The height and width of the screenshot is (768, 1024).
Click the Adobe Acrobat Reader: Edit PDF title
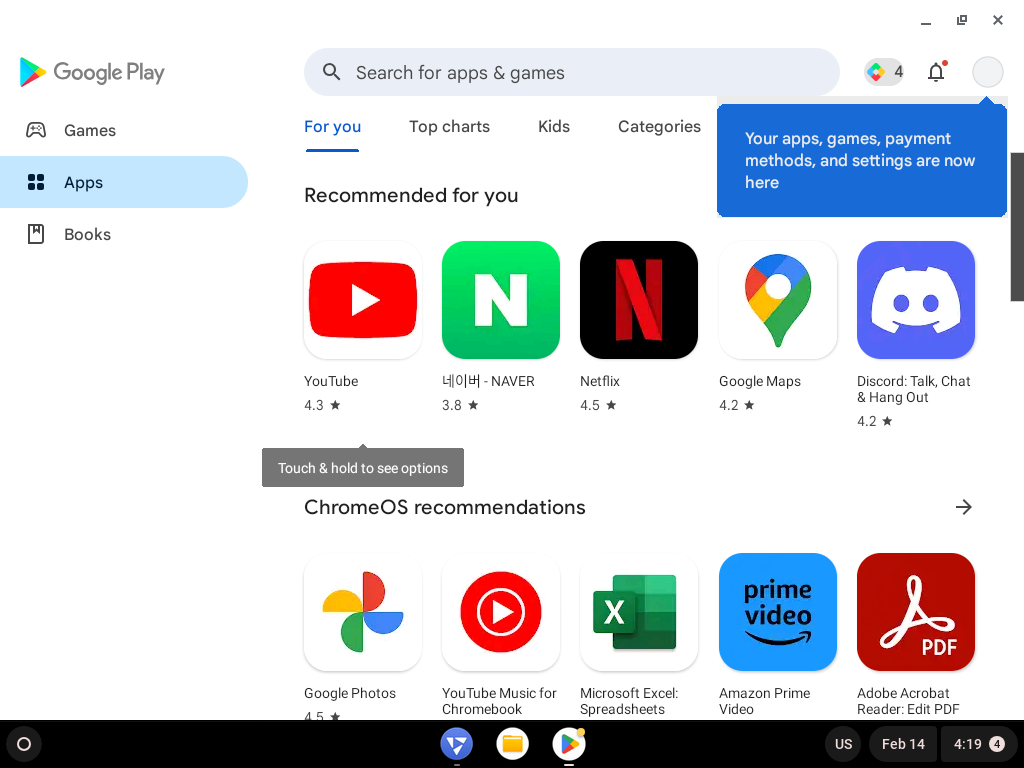pyautogui.click(x=908, y=701)
